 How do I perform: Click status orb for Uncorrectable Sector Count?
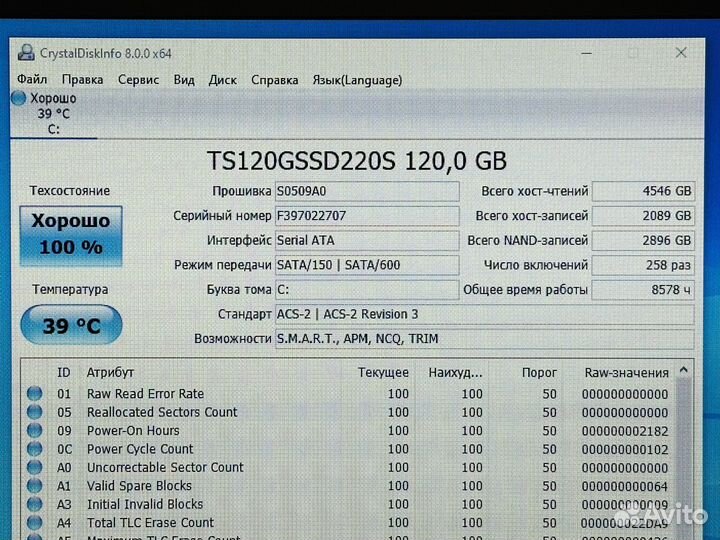tap(34, 467)
